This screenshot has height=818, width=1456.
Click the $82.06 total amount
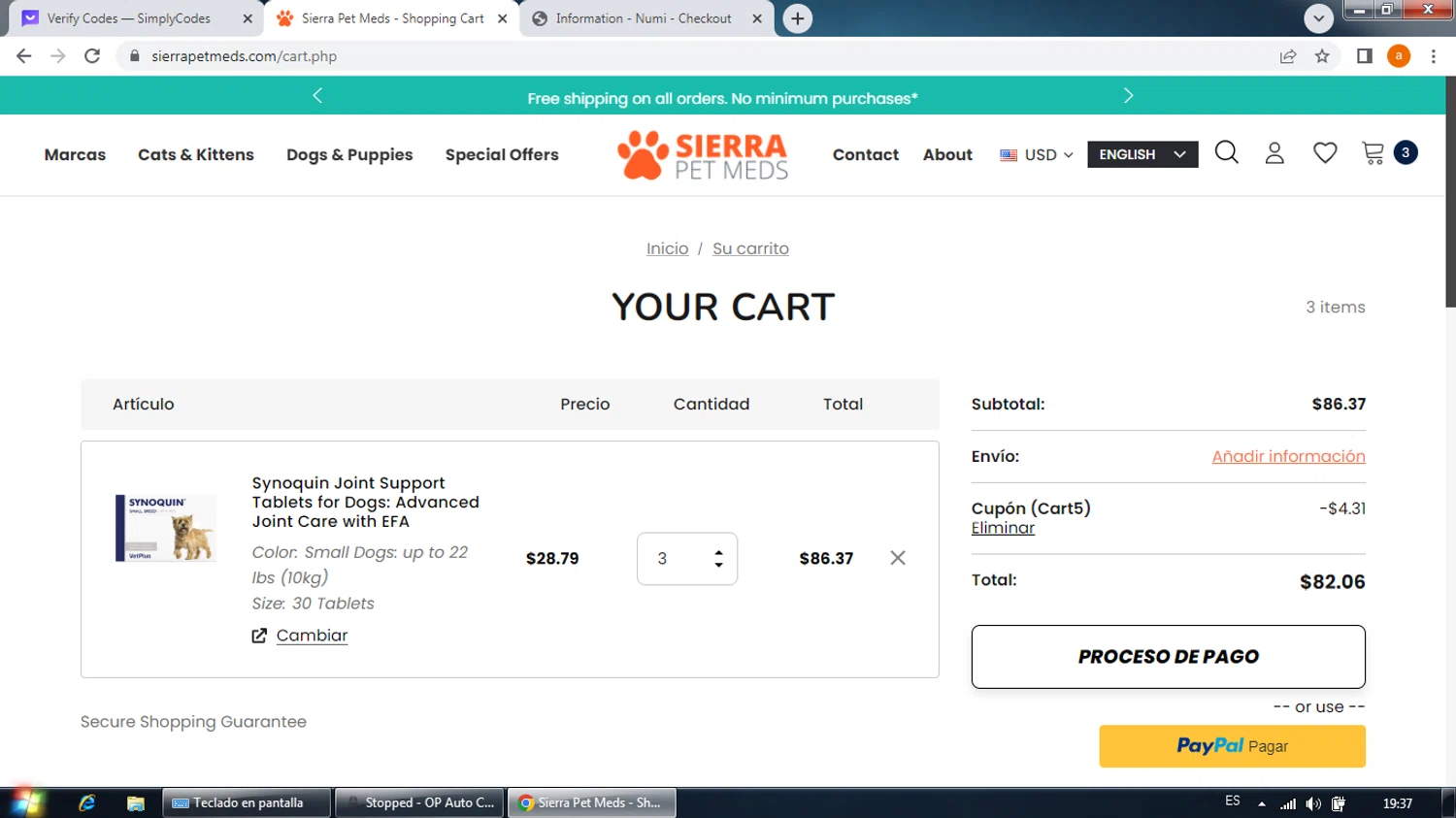1333,582
